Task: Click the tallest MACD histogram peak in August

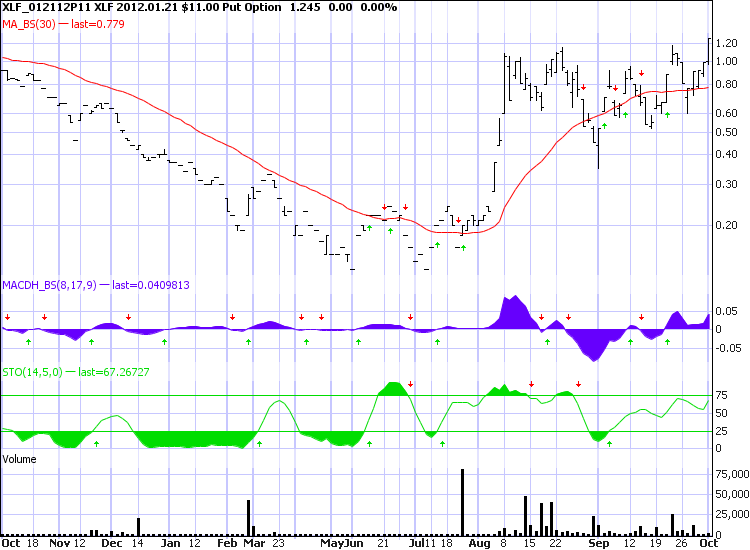Action: coord(513,297)
